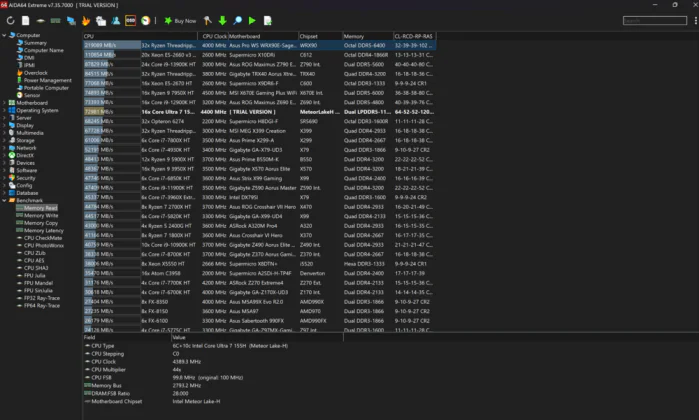
Task: Select Computer Name in the tree
Action: click(44, 50)
